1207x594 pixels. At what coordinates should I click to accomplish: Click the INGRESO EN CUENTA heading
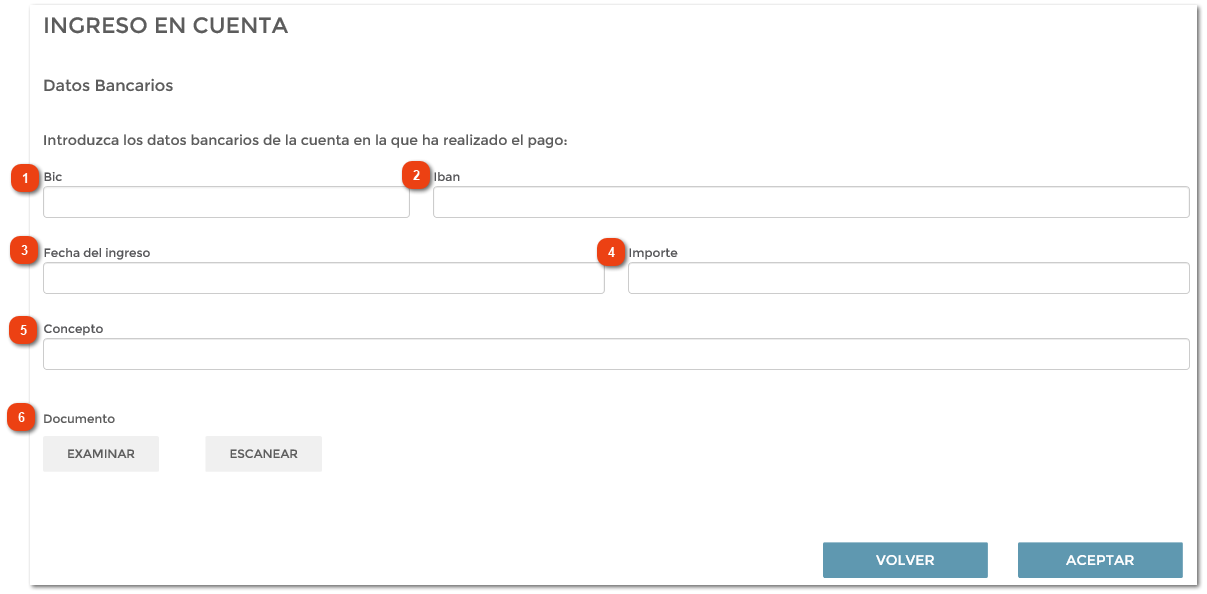click(164, 25)
